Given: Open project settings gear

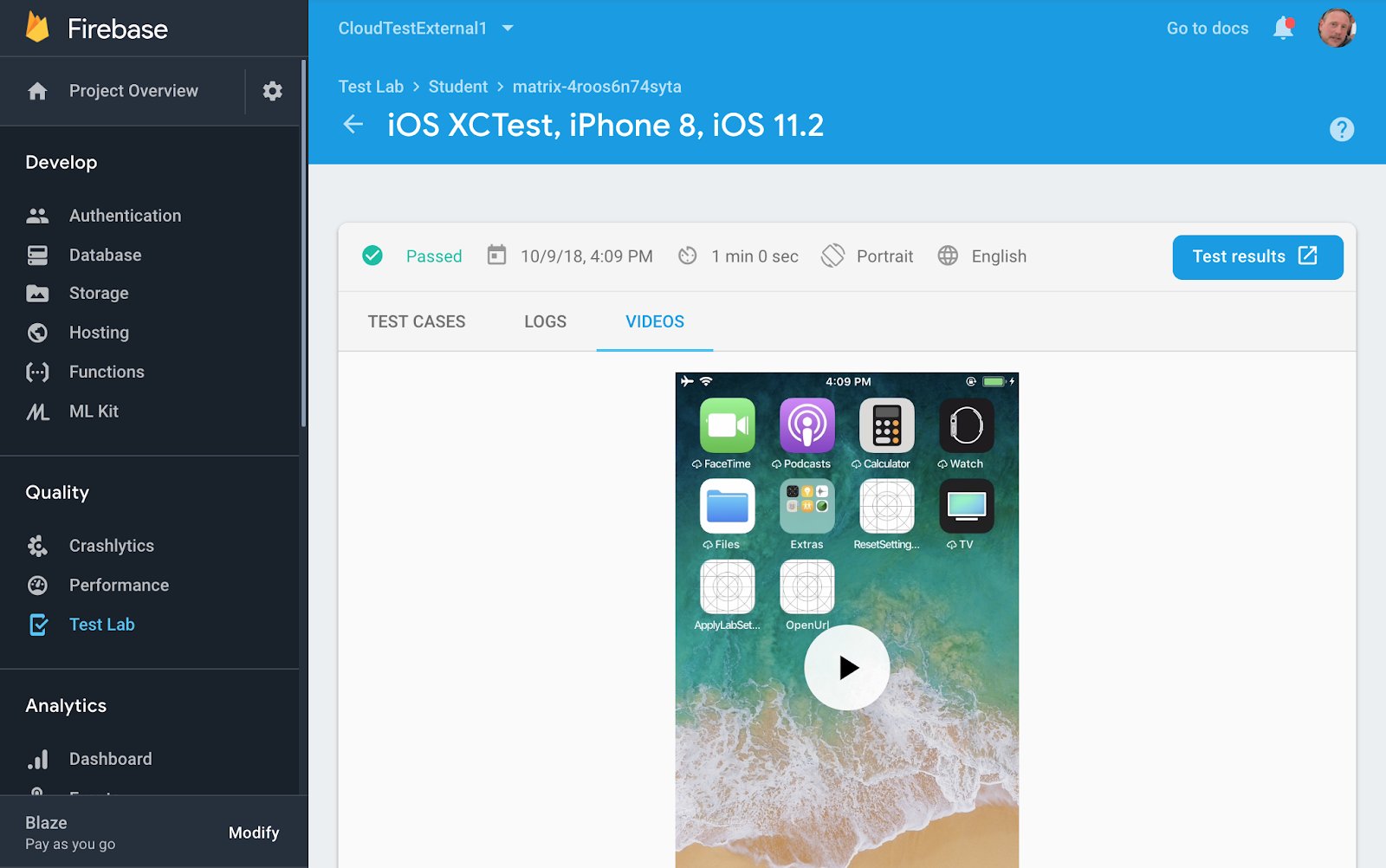Looking at the screenshot, I should [x=273, y=91].
